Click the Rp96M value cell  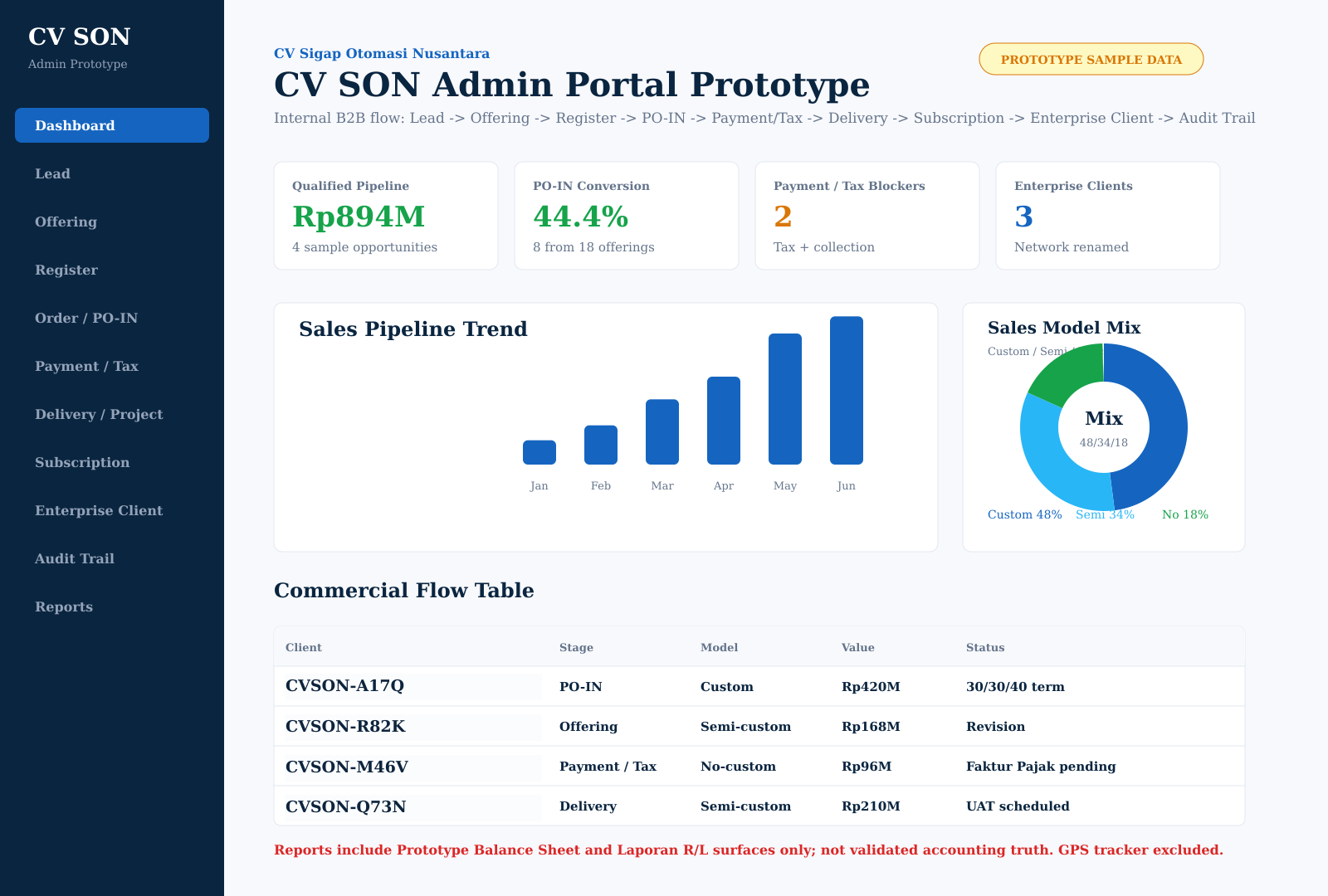tap(867, 767)
